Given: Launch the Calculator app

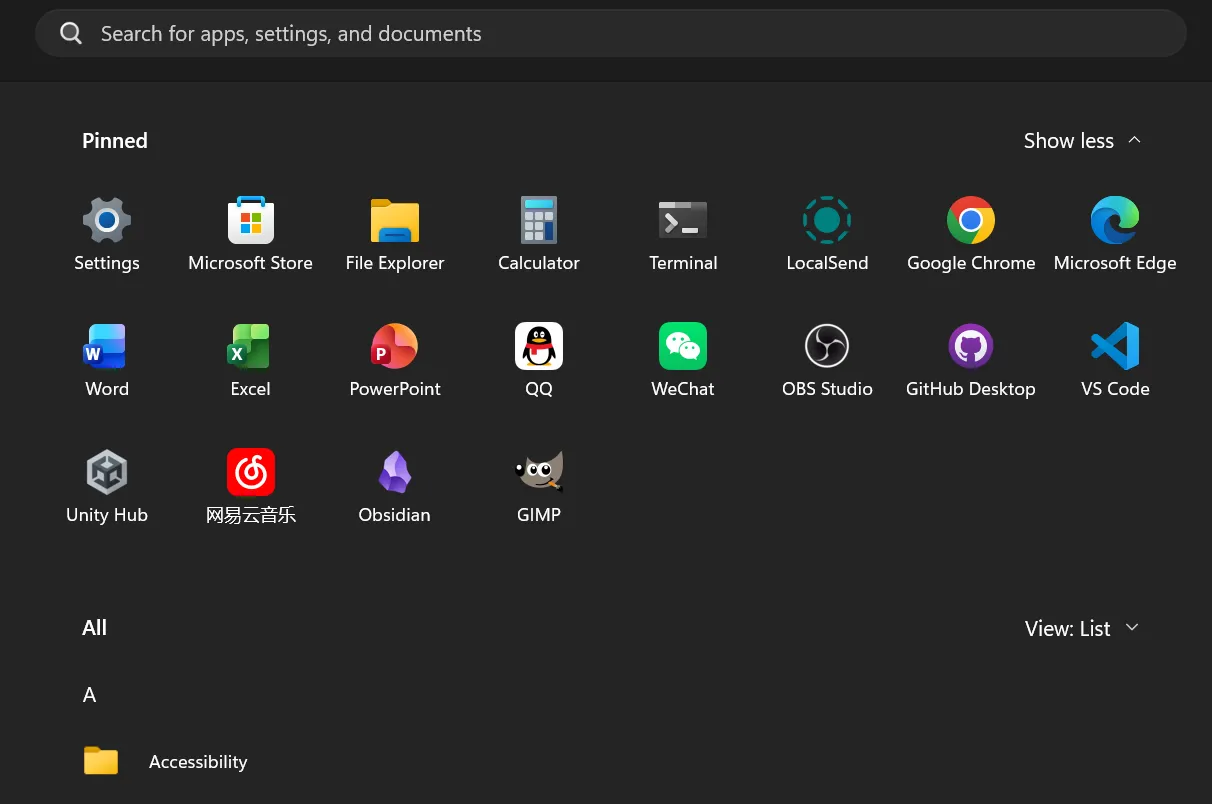Looking at the screenshot, I should [x=539, y=234].
